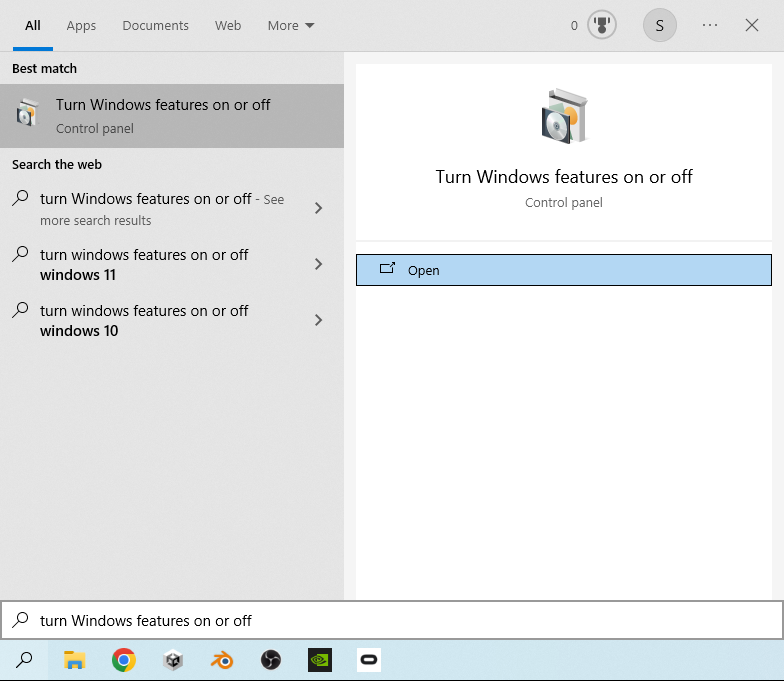Switch to the Documents tab
Viewport: 784px width, 681px height.
156,26
